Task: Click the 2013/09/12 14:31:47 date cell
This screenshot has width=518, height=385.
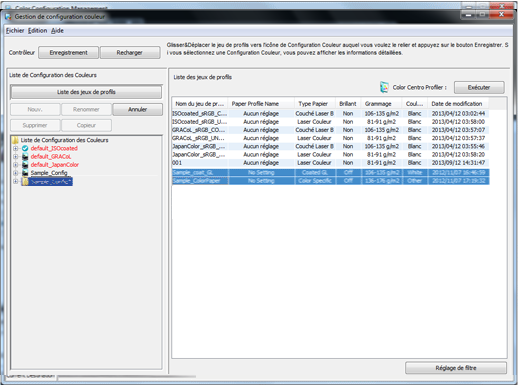Action: [x=458, y=163]
